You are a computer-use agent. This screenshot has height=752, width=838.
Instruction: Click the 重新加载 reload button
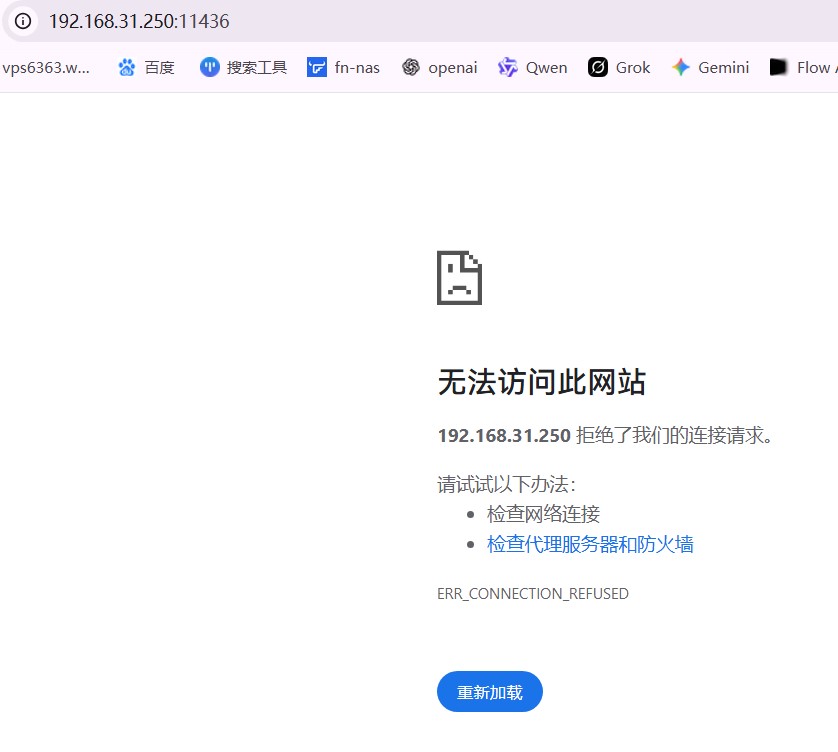489,691
